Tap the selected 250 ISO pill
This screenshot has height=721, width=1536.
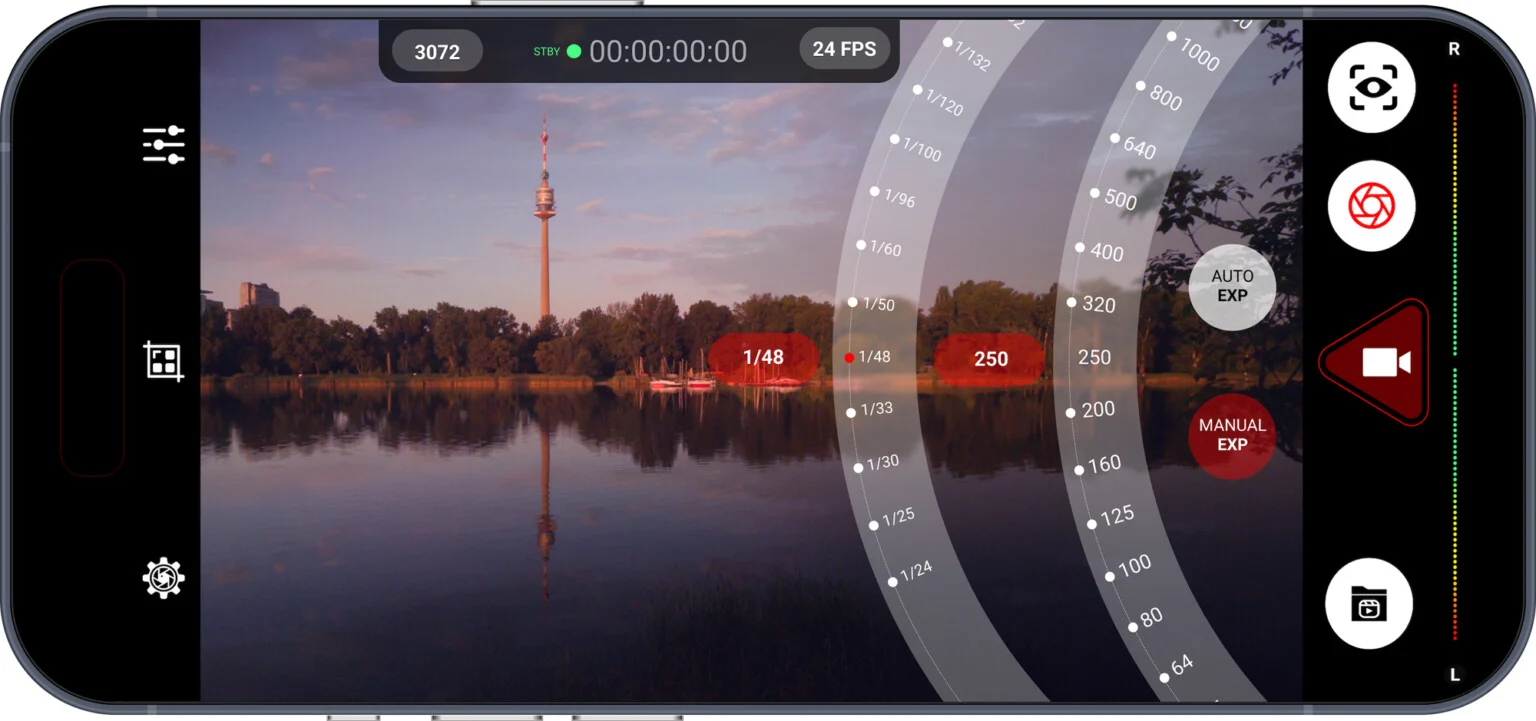990,359
